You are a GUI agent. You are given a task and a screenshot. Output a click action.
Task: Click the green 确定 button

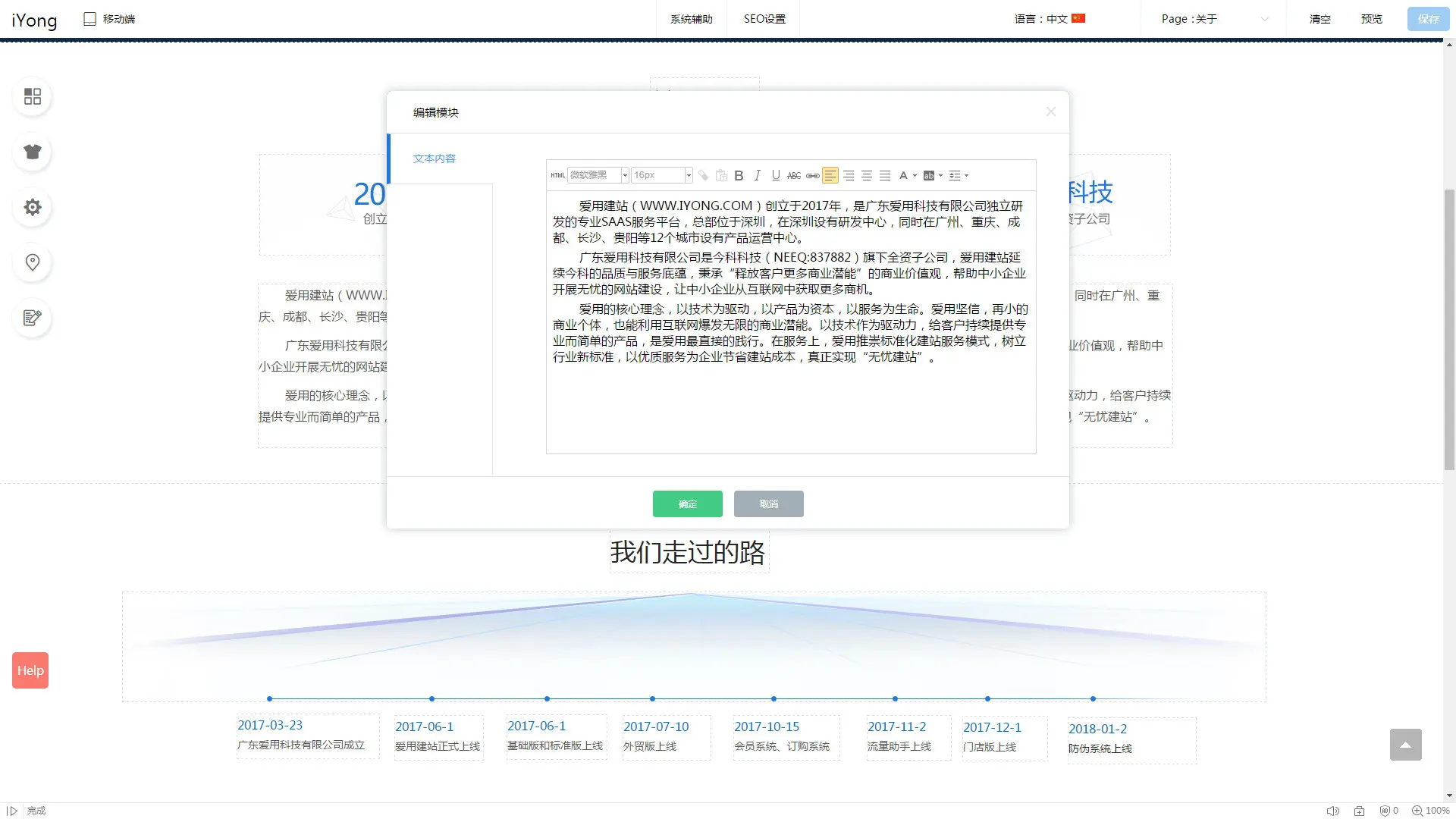[x=687, y=504]
